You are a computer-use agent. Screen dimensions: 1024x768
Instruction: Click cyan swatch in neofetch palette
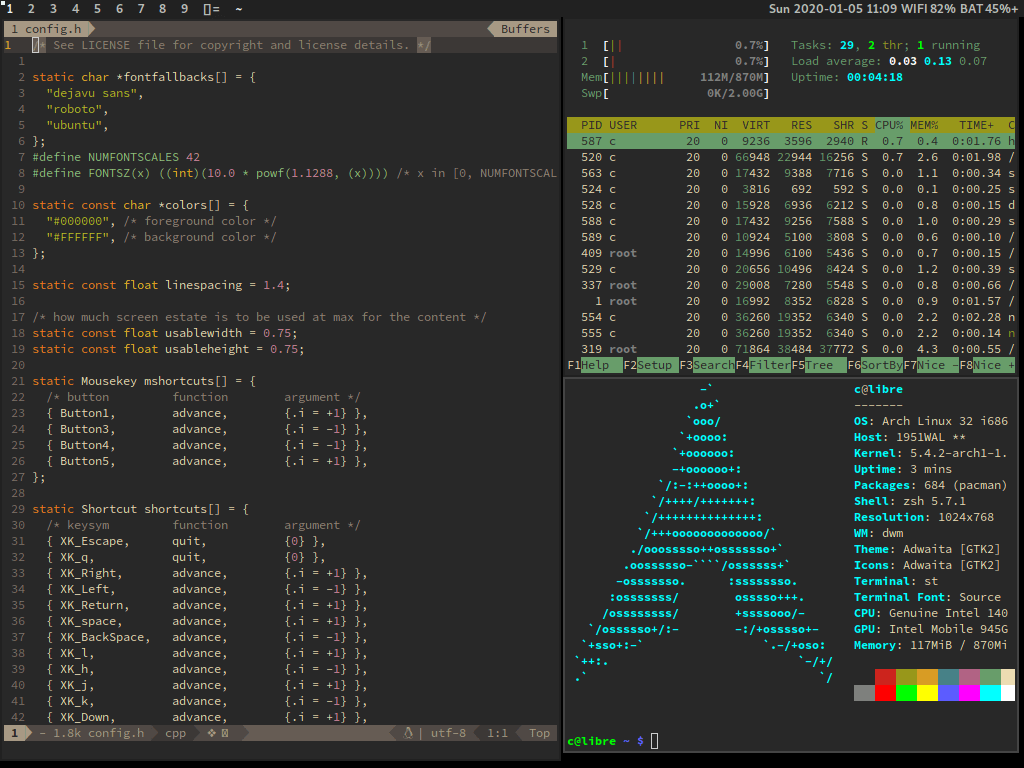point(990,693)
